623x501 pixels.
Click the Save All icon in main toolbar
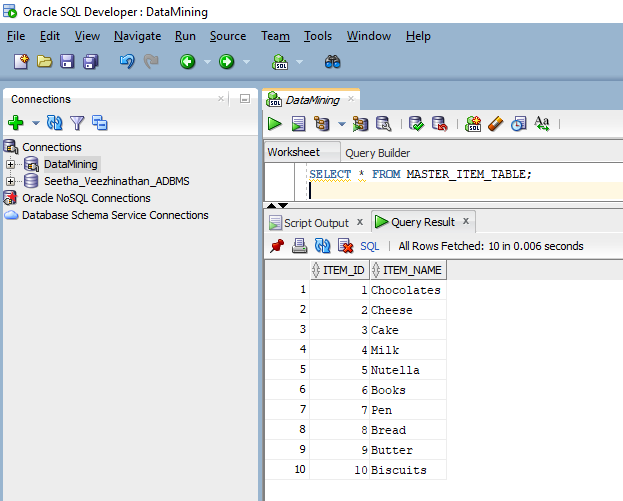pos(91,62)
